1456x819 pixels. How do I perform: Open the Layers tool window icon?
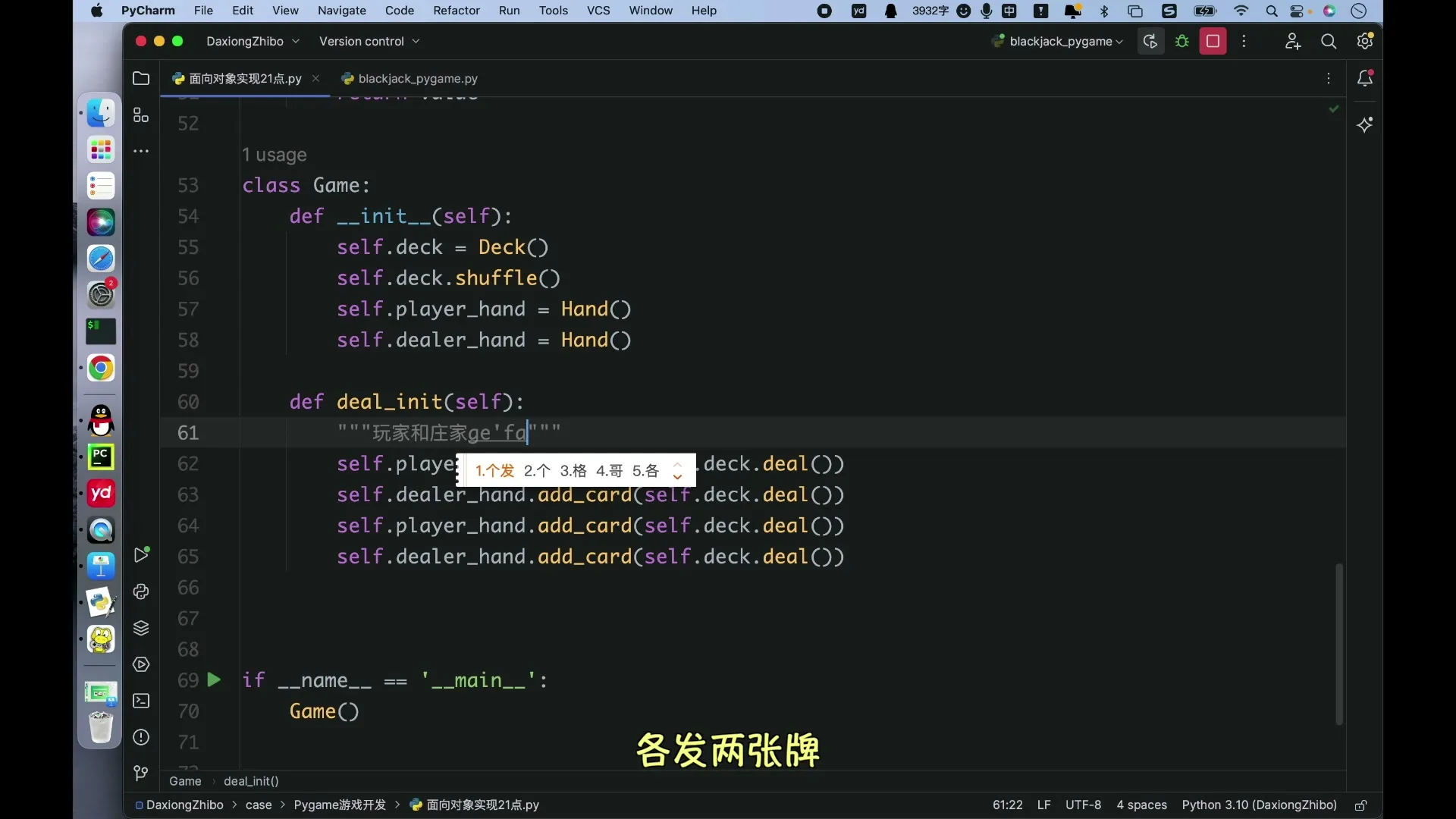(x=141, y=628)
